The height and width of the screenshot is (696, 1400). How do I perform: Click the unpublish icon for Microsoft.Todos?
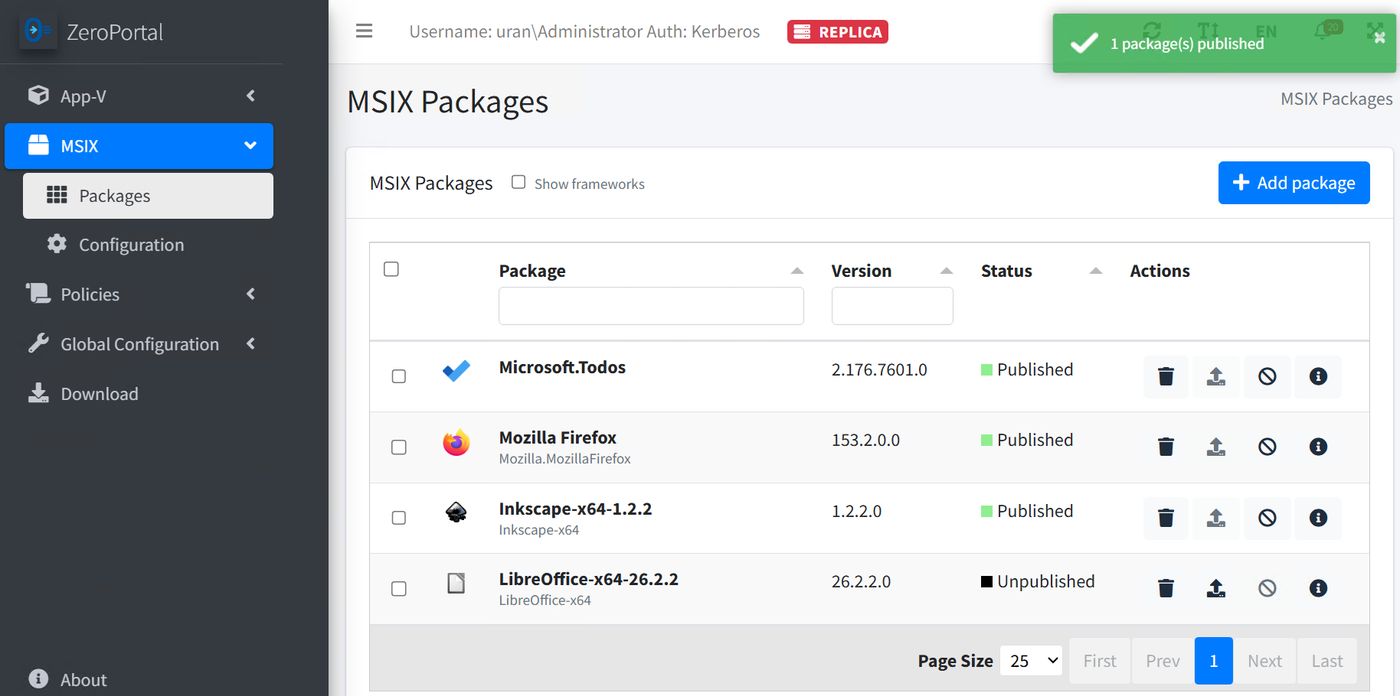1267,377
